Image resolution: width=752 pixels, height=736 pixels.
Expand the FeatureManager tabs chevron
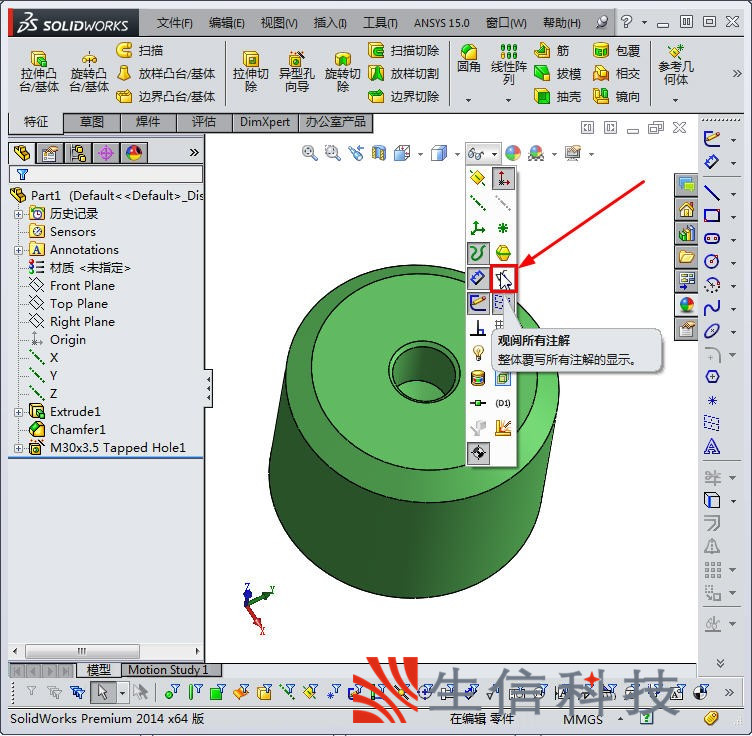(x=194, y=153)
